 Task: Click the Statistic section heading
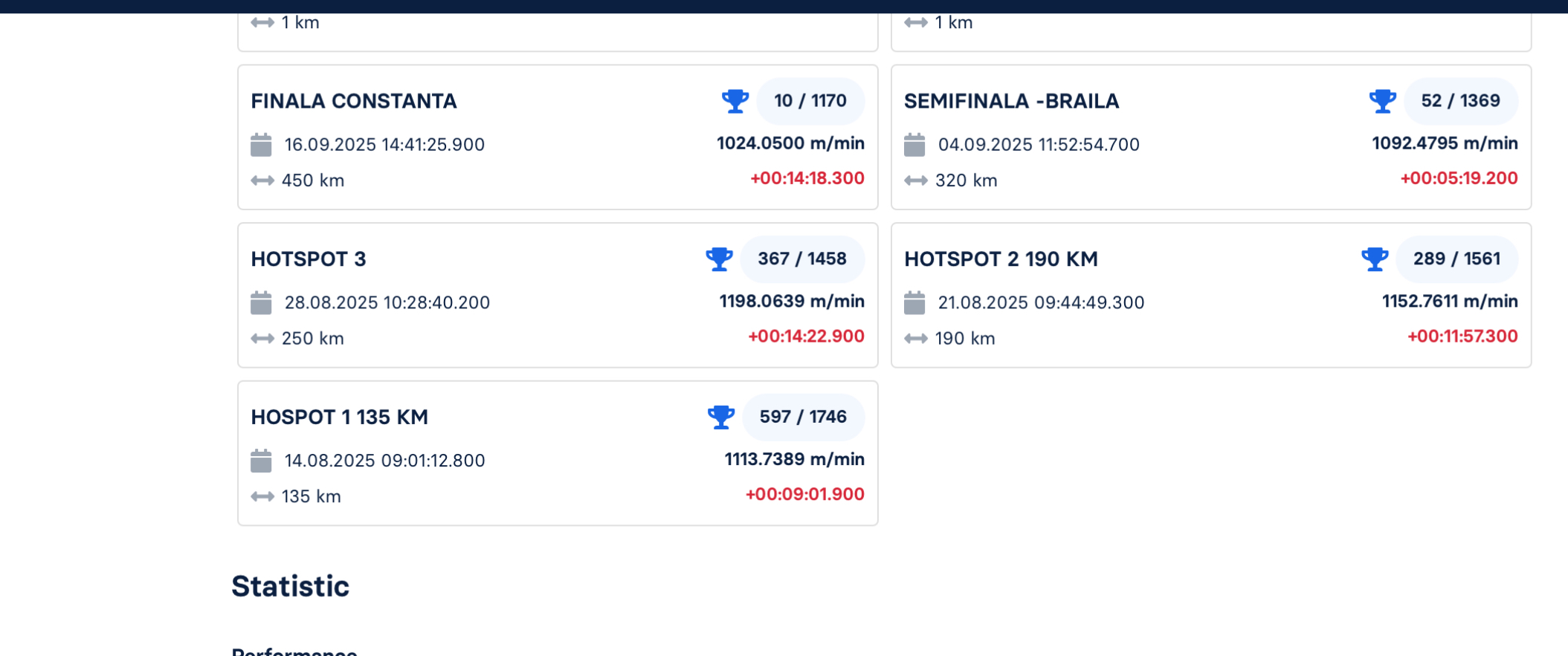point(290,586)
